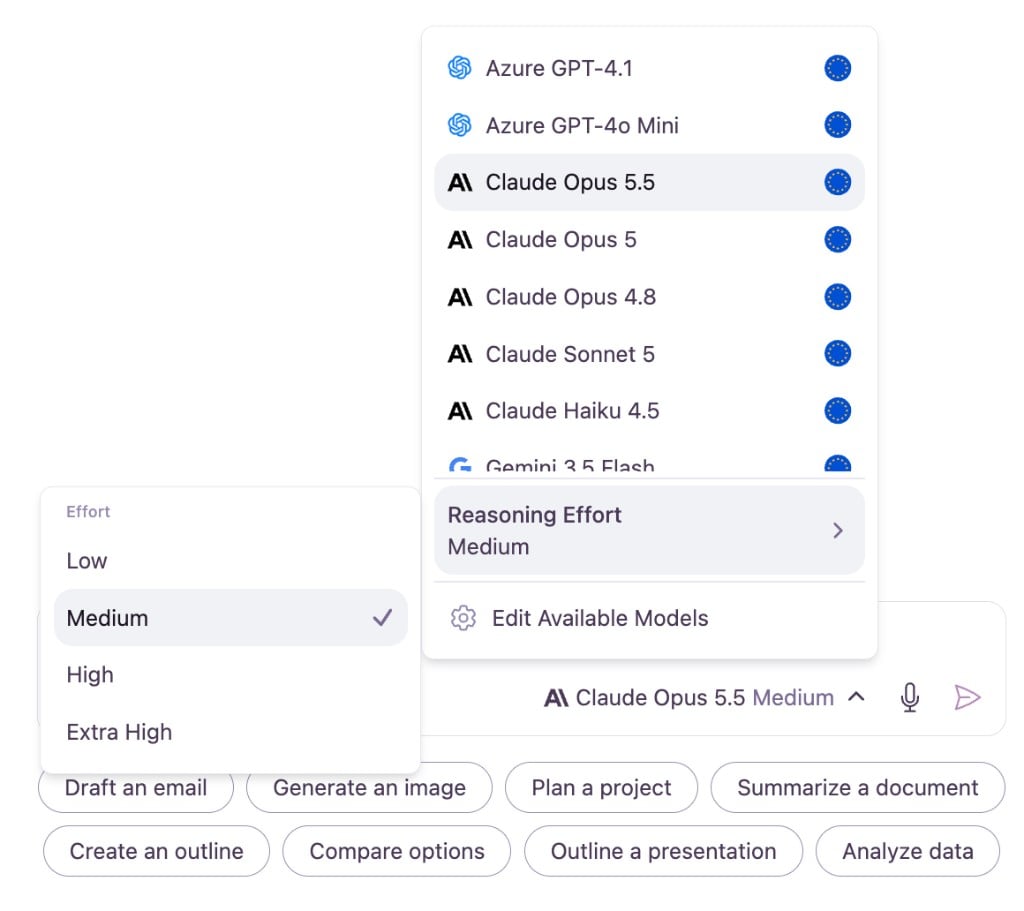Screen dimensions: 1024x911
Task: Open the Reasoning Effort Medium row
Action: pos(649,530)
